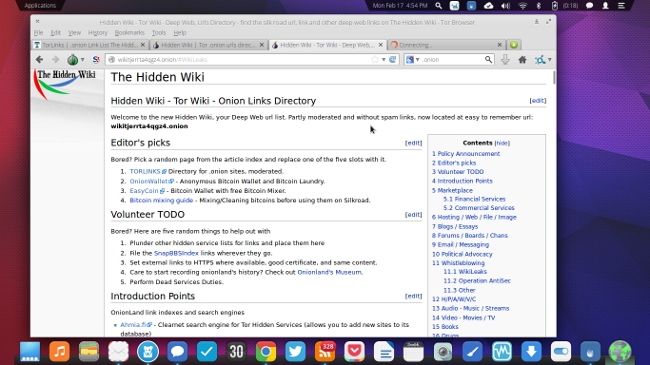Open RSS reader with 328 badge

(x=325, y=352)
